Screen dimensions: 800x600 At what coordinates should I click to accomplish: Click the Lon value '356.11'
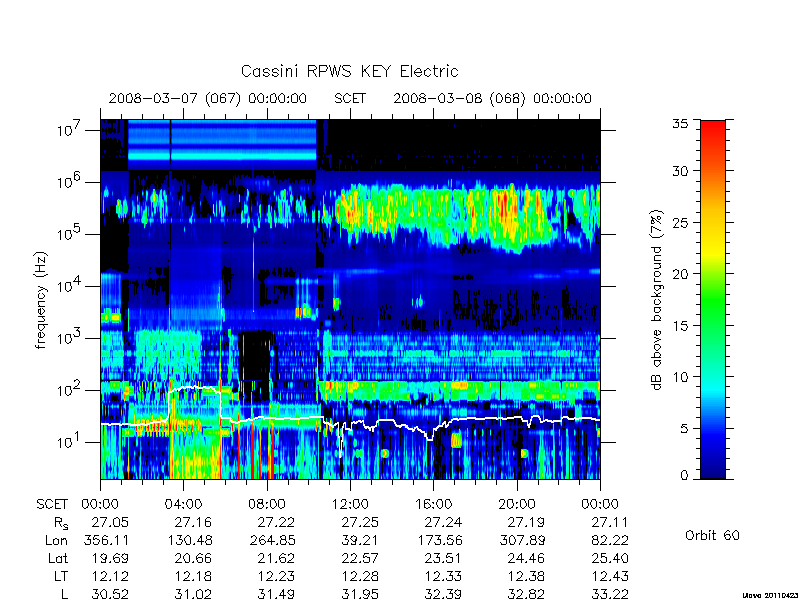point(106,540)
